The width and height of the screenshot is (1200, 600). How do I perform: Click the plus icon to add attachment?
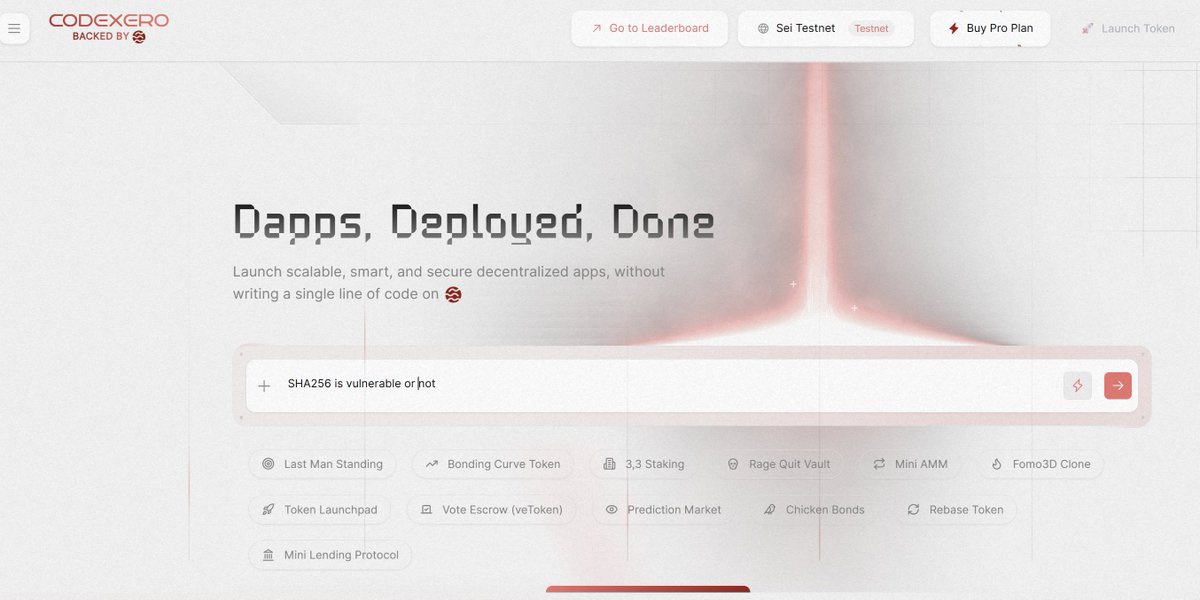264,386
